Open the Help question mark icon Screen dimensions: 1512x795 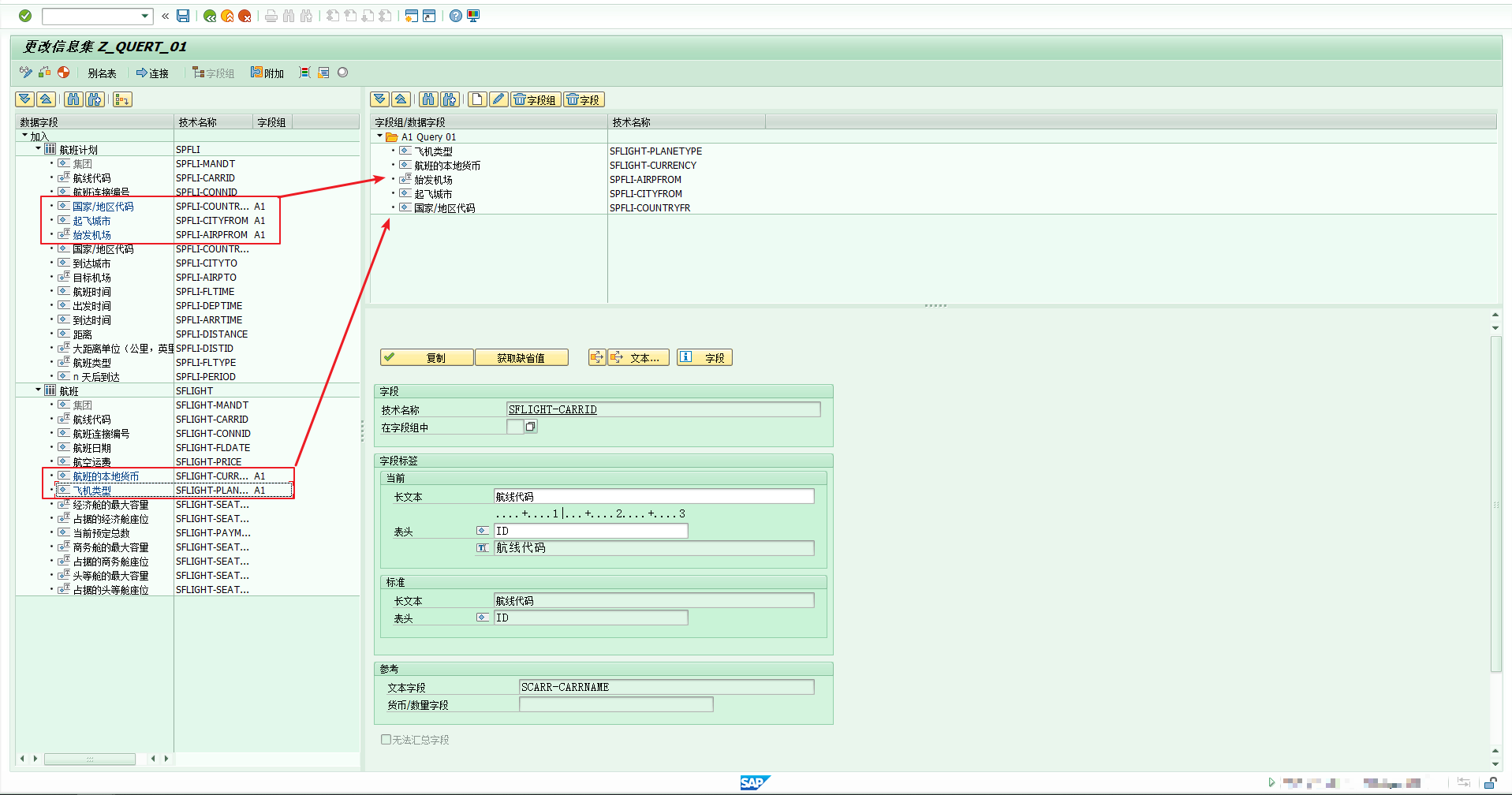click(x=456, y=16)
